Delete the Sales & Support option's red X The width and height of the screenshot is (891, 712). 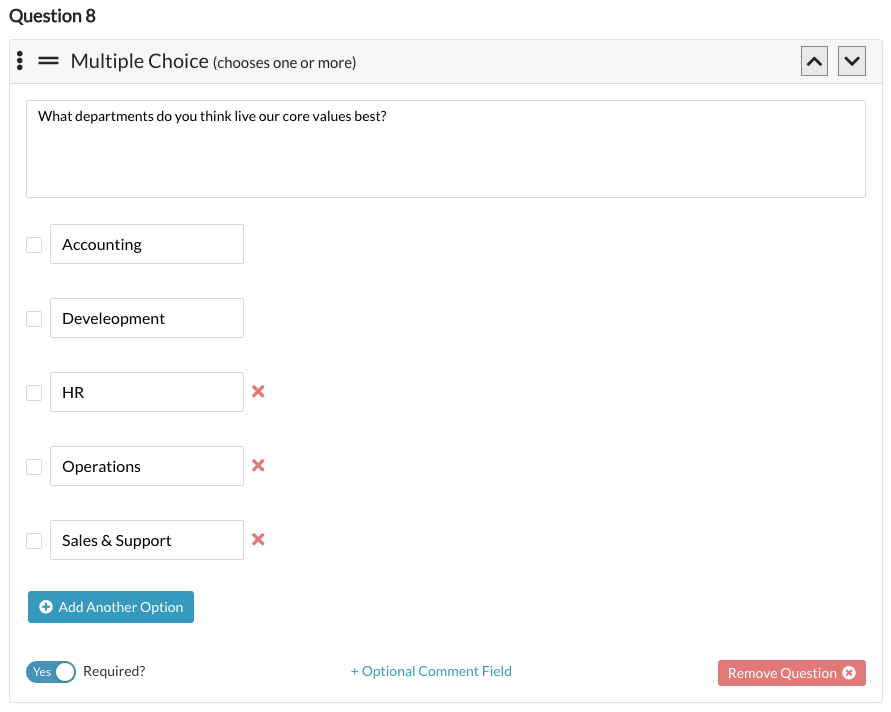pos(258,539)
